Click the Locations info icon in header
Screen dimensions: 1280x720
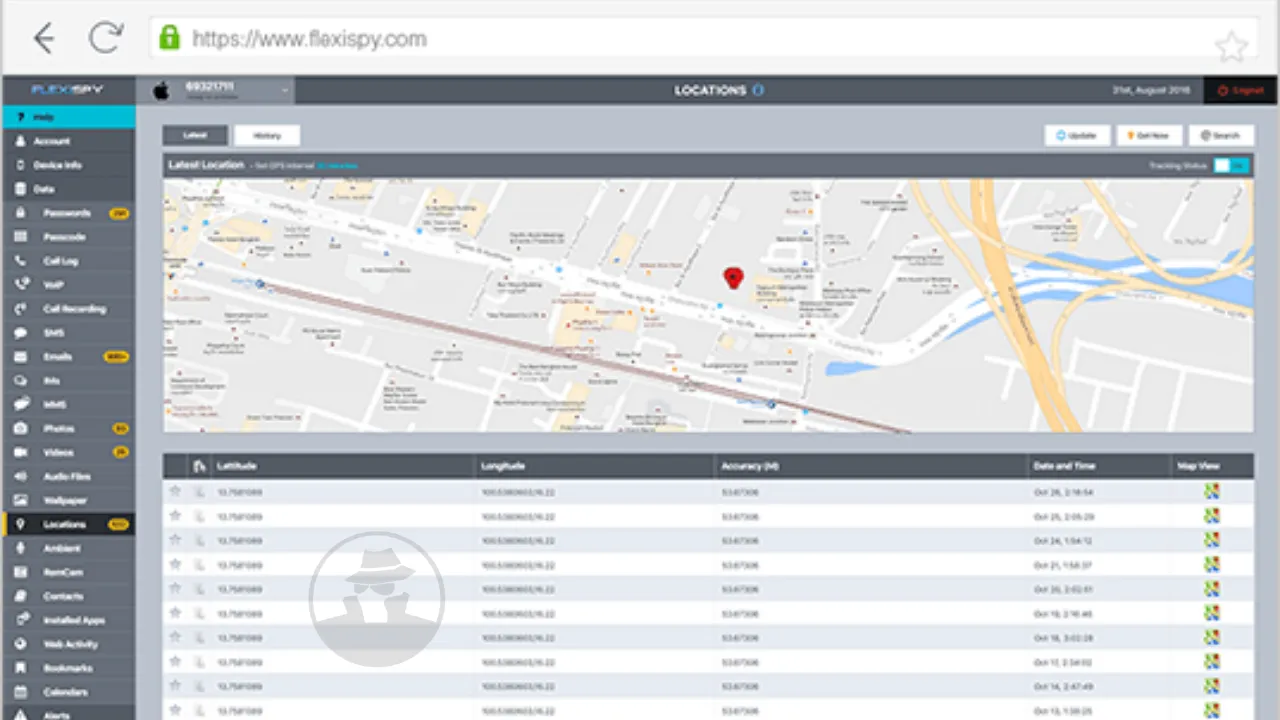point(758,90)
